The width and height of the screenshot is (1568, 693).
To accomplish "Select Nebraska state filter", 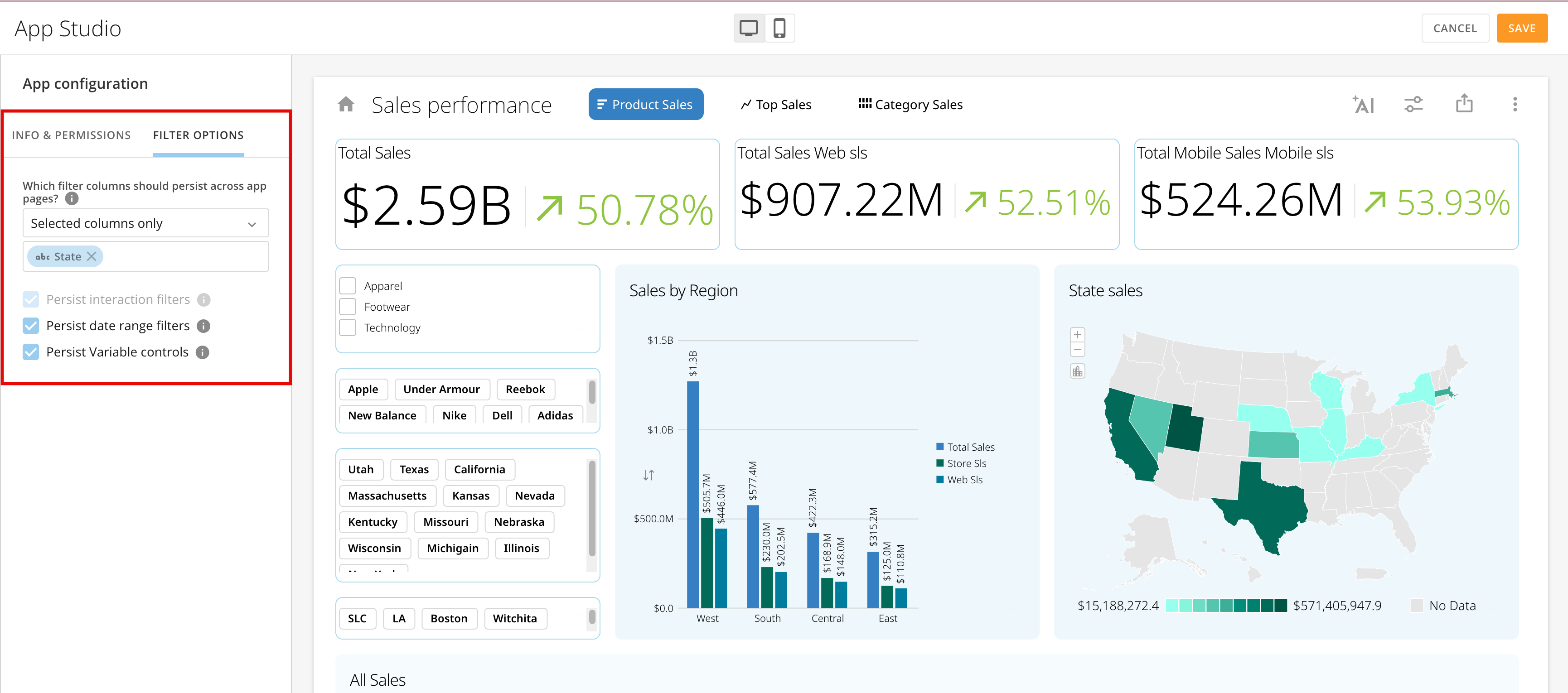I will [x=519, y=522].
